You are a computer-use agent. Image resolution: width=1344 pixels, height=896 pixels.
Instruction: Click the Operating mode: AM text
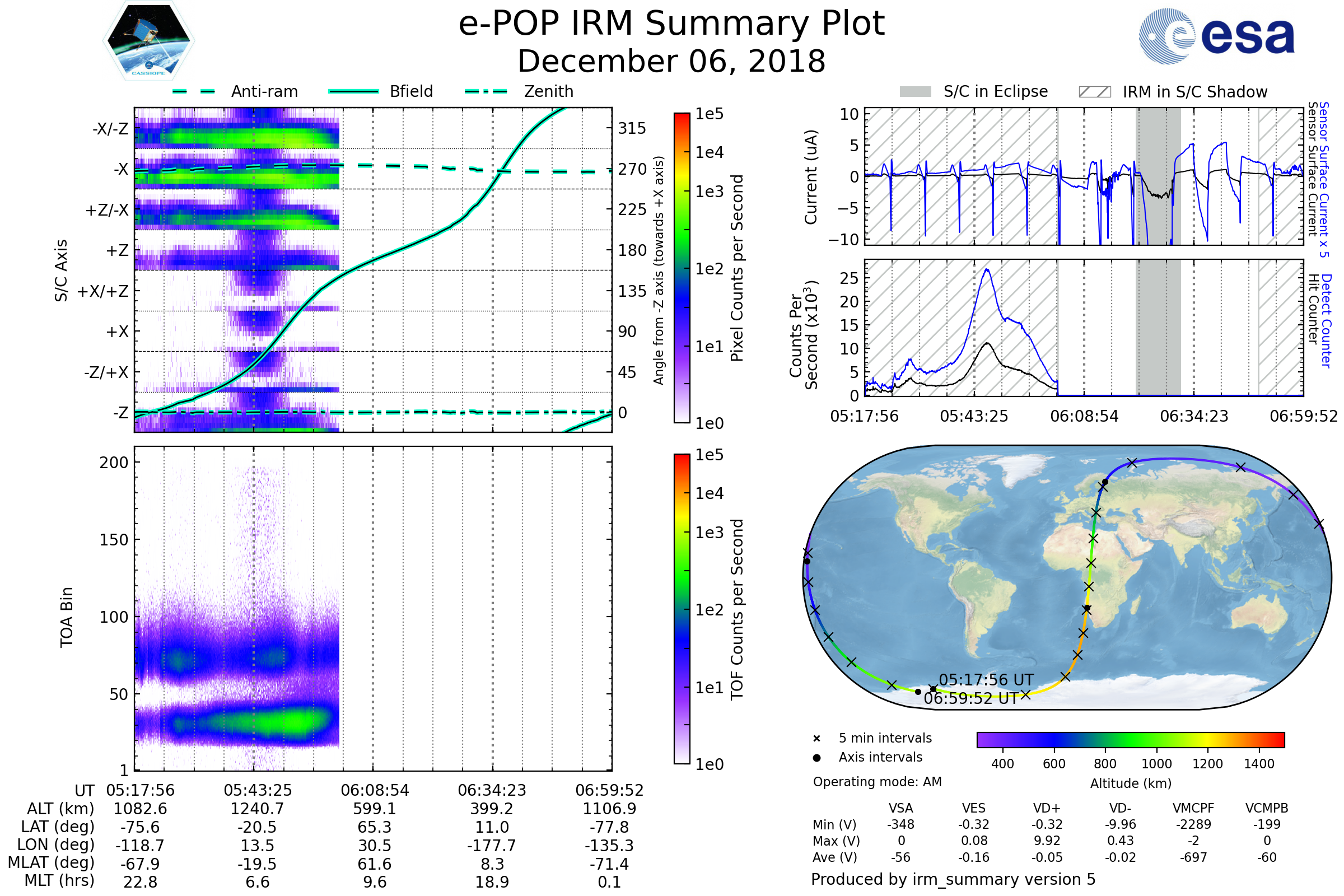tap(877, 782)
